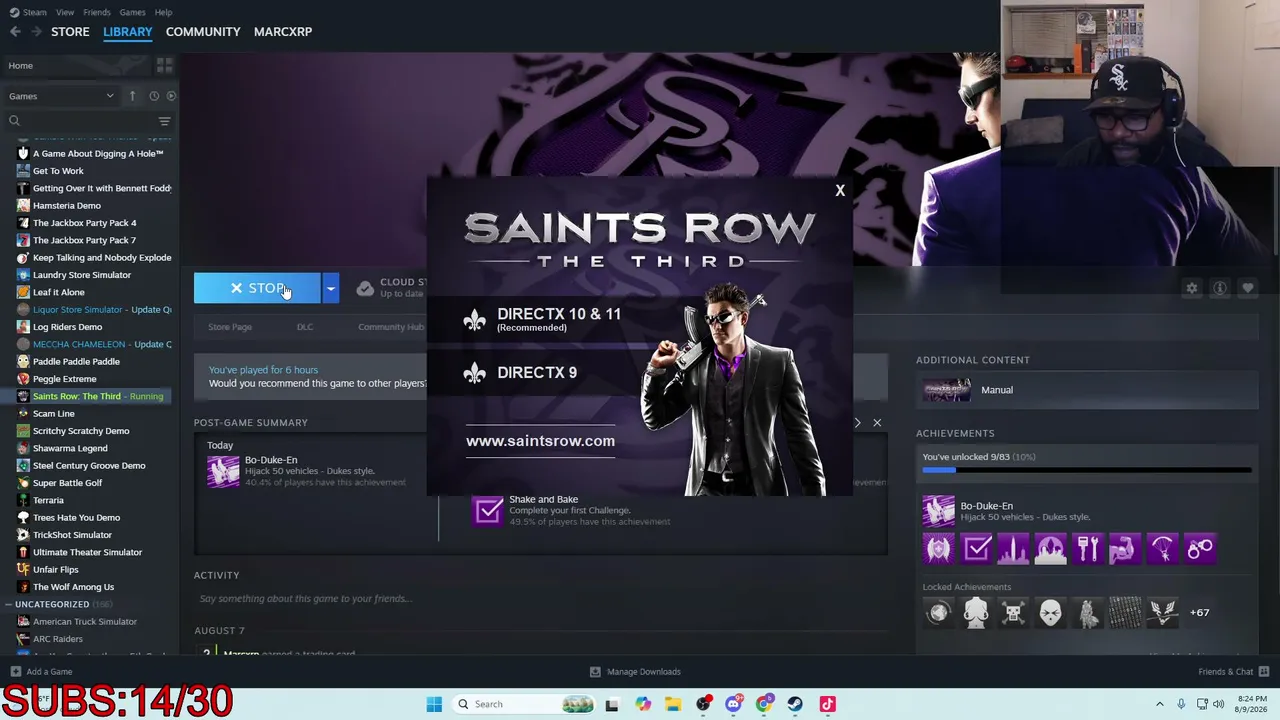The height and width of the screenshot is (720, 1280).
Task: Select the purple checkmark achievement in Achievements panel
Action: (x=977, y=548)
